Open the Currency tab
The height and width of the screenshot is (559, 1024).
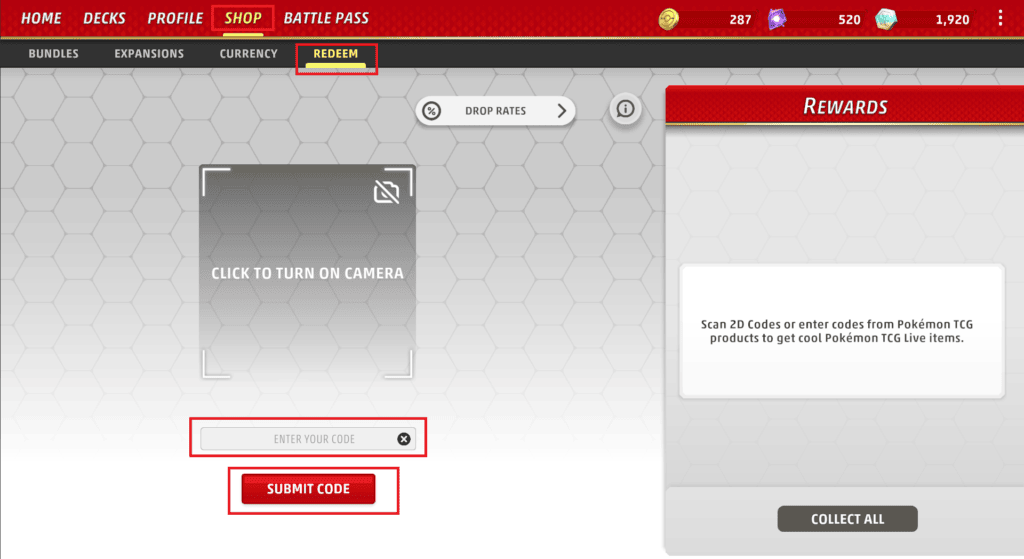248,54
